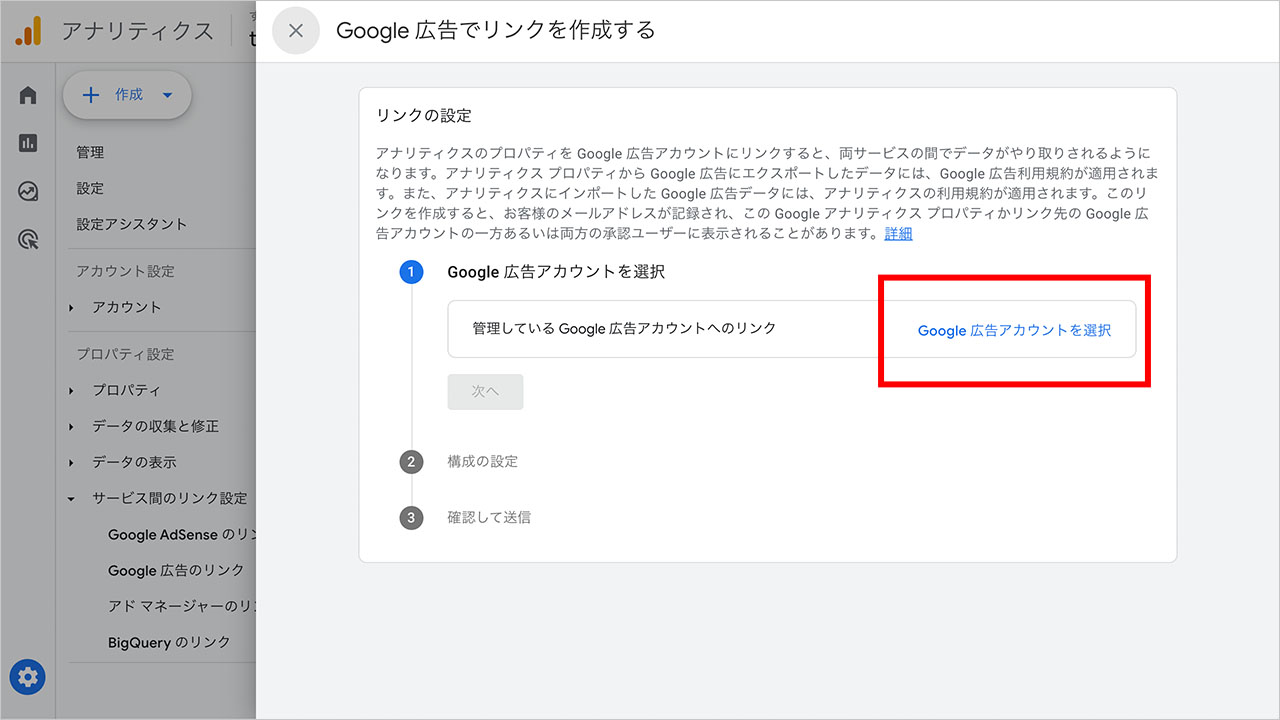Open the Admin gear icon at bottom left
Image resolution: width=1280 pixels, height=720 pixels.
(x=27, y=677)
